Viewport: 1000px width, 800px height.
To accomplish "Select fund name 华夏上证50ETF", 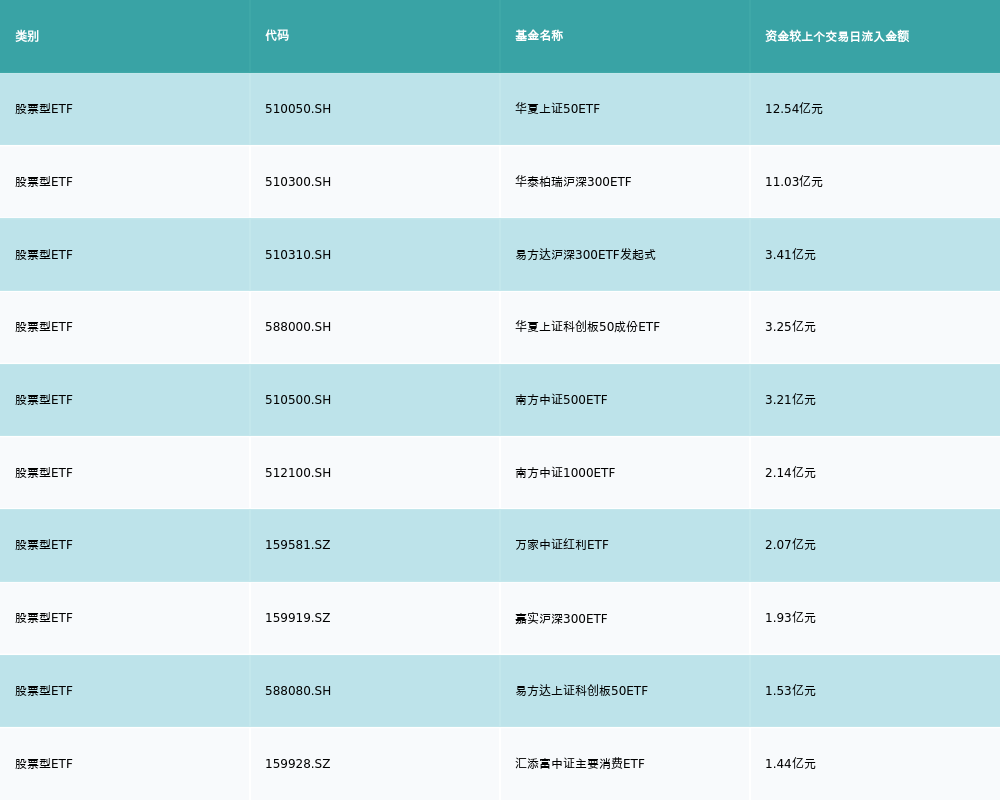I will coord(557,109).
